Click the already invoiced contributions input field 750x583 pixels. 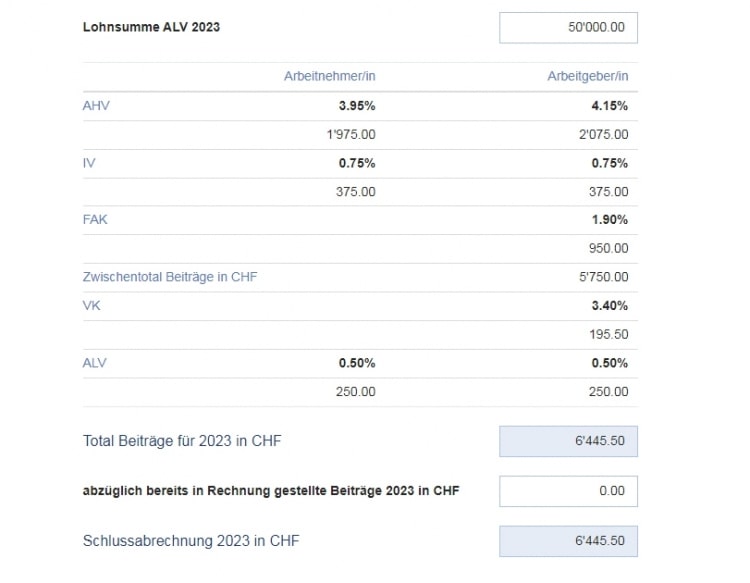pos(568,491)
